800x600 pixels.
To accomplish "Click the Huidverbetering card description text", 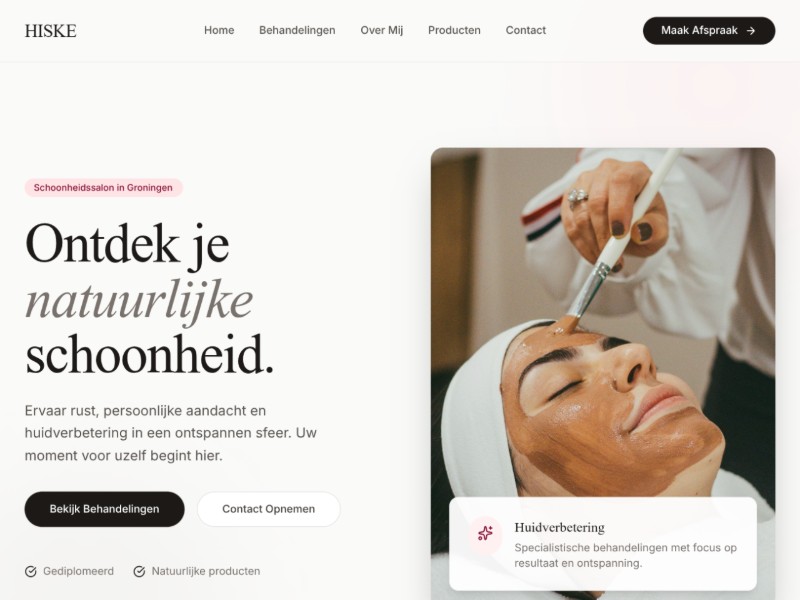I will [626, 555].
